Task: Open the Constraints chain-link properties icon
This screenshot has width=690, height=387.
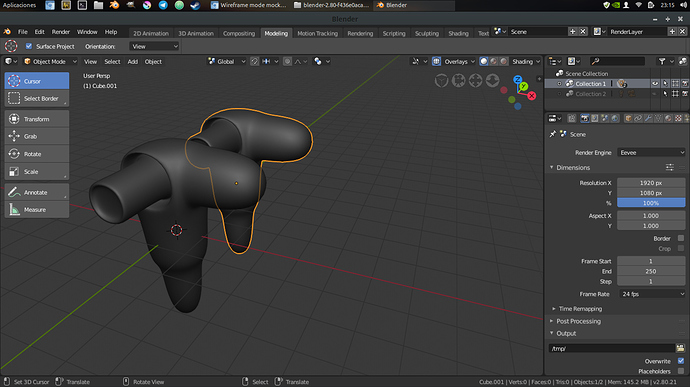Action: pyautogui.click(x=638, y=118)
